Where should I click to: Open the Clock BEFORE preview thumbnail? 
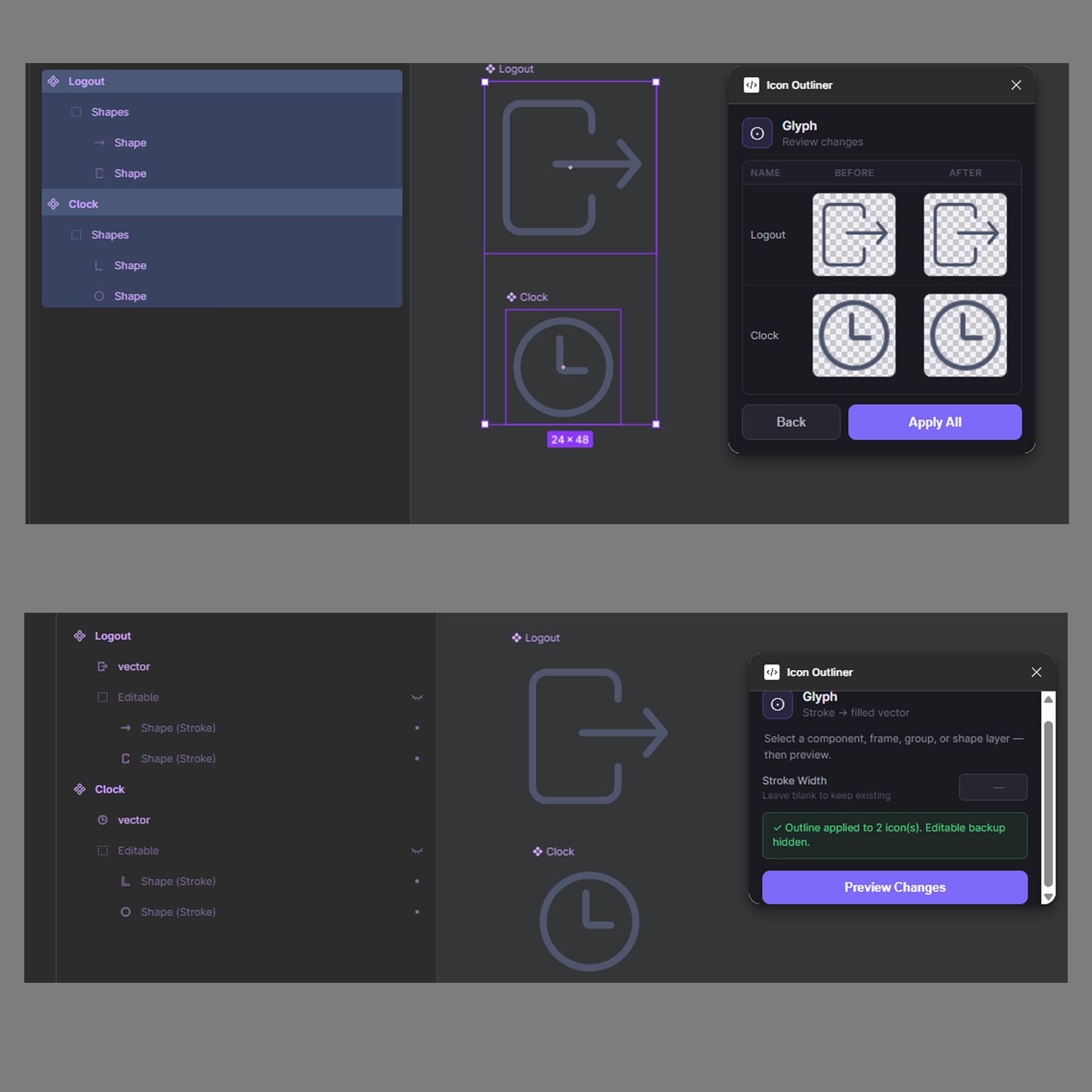tap(854, 335)
